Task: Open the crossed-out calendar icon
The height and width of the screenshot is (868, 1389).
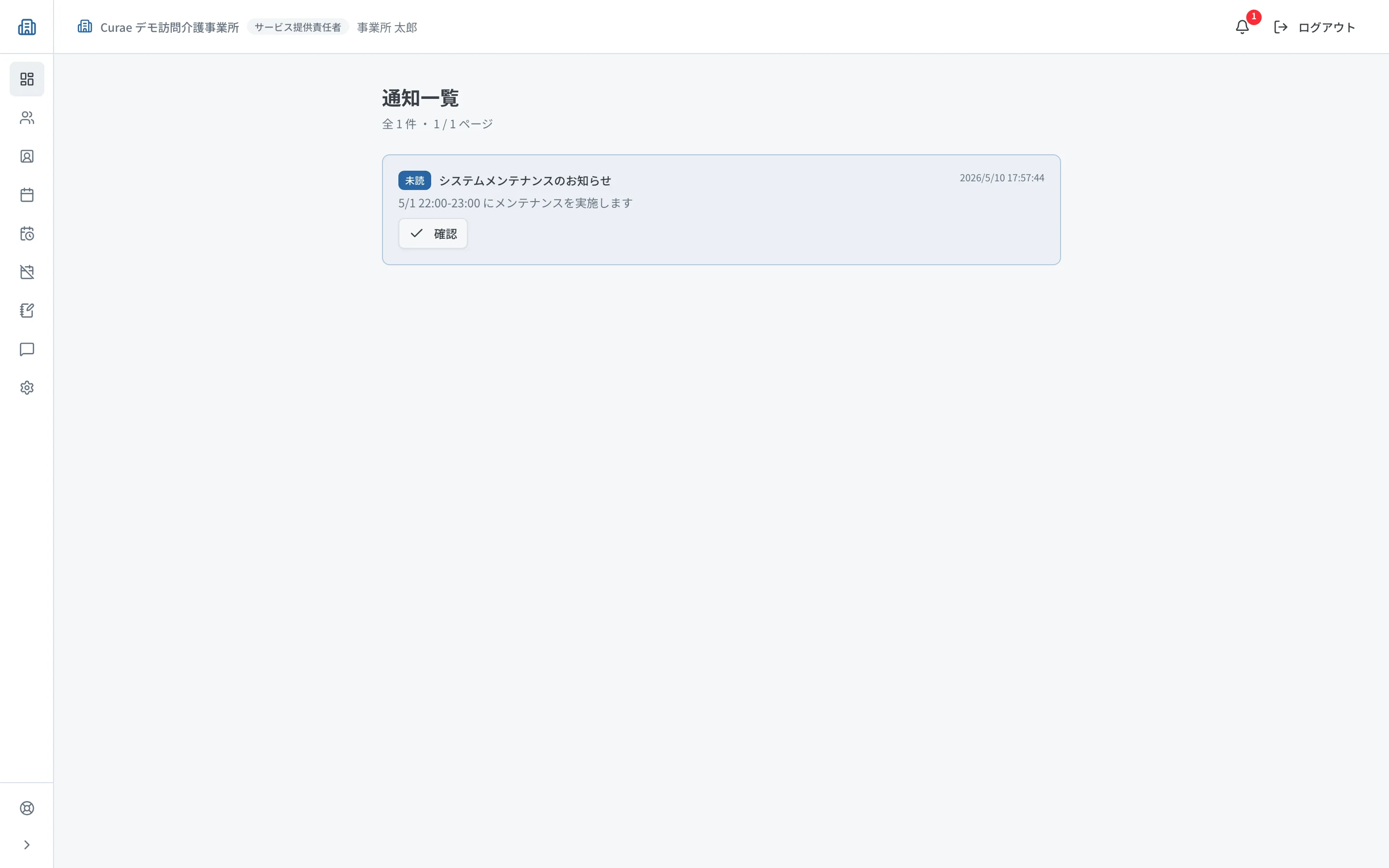Action: pyautogui.click(x=27, y=272)
